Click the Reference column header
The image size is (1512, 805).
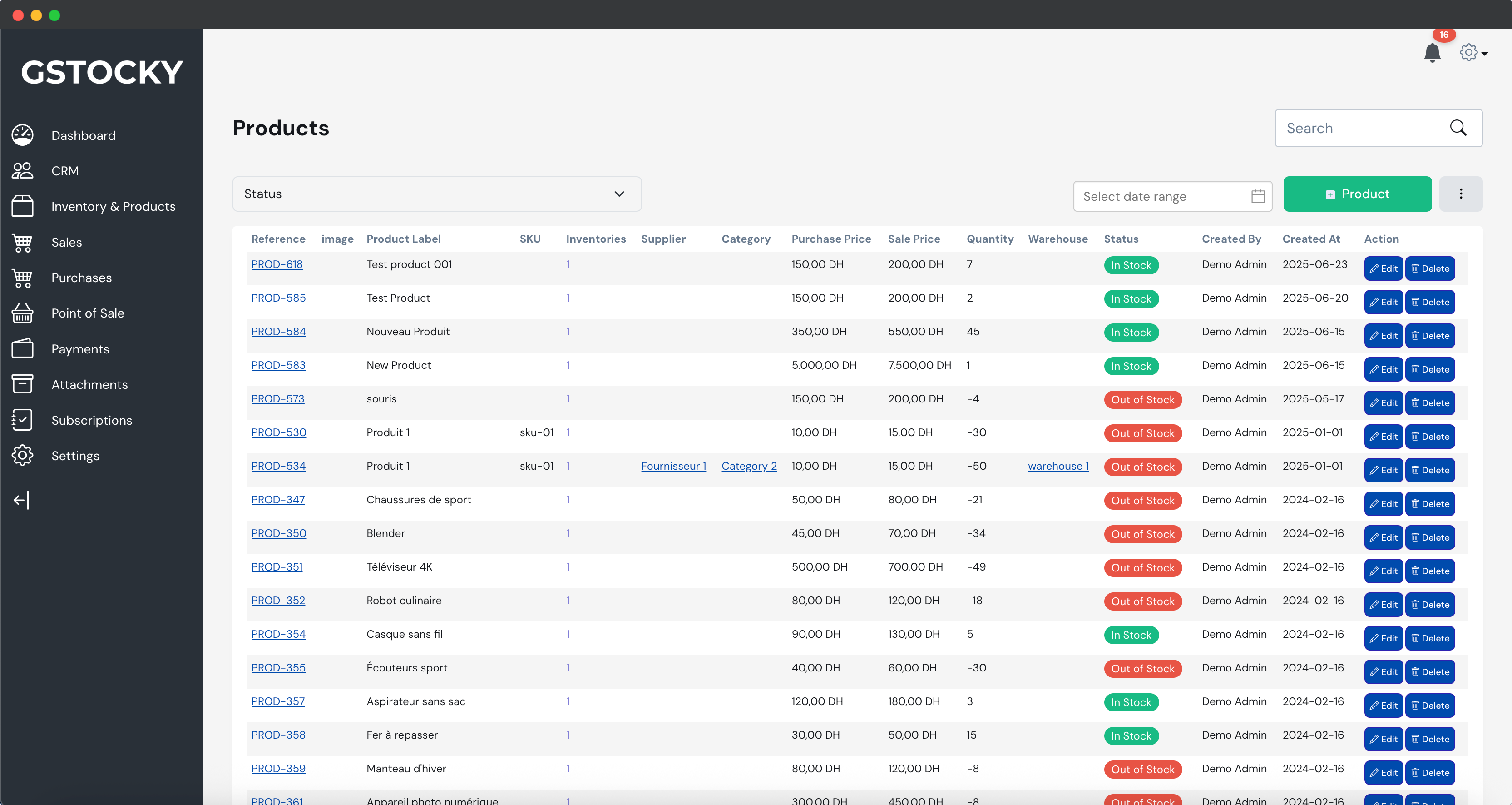[x=278, y=239]
